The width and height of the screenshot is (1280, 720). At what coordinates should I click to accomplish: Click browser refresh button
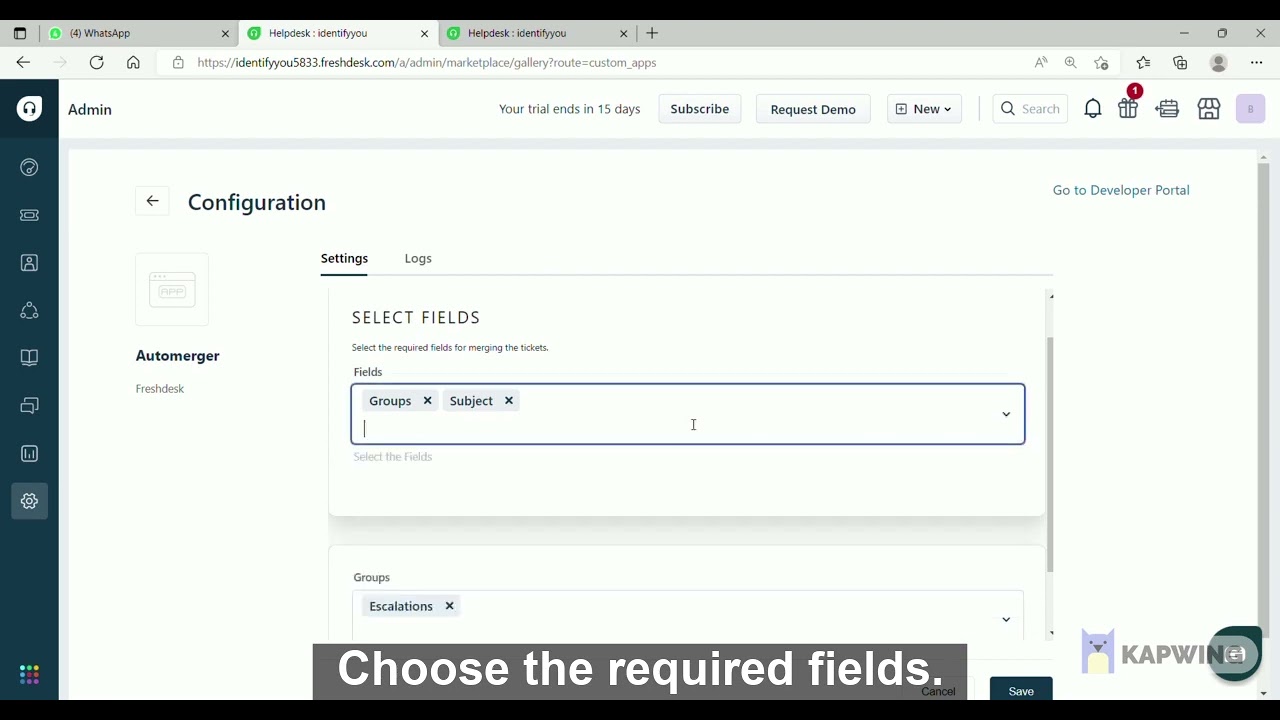(x=96, y=62)
